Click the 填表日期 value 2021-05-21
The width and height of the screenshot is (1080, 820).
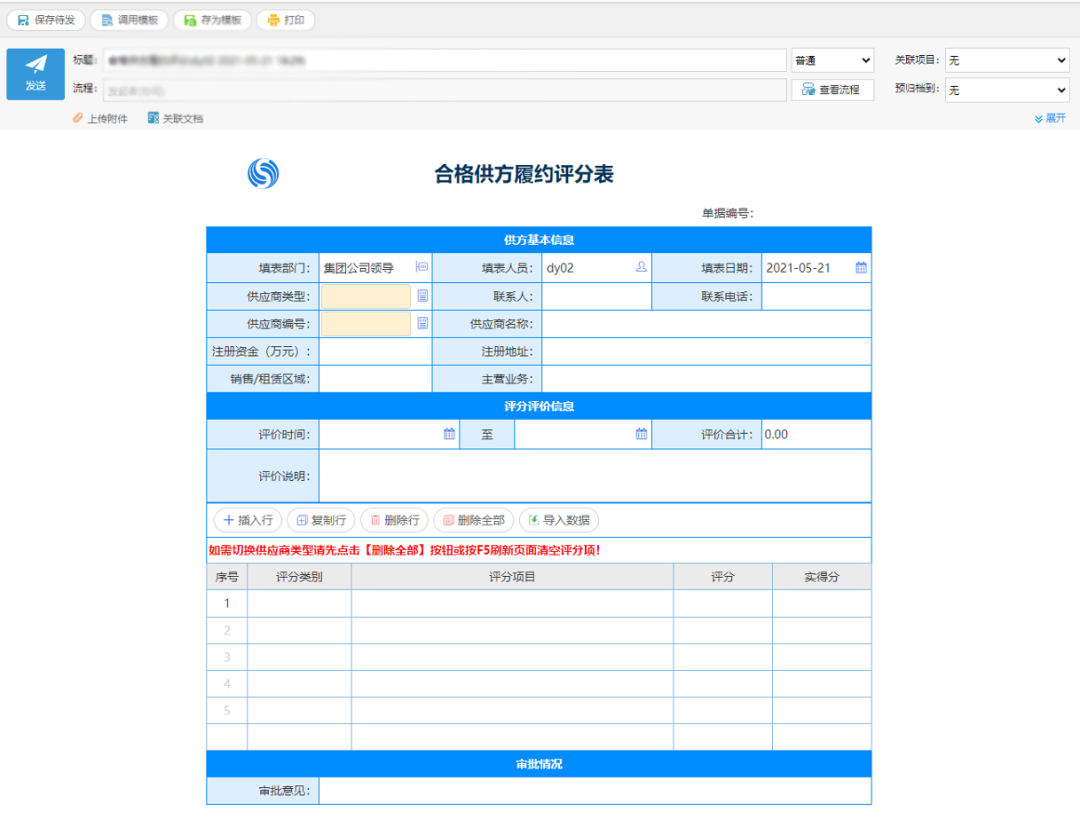pos(798,269)
